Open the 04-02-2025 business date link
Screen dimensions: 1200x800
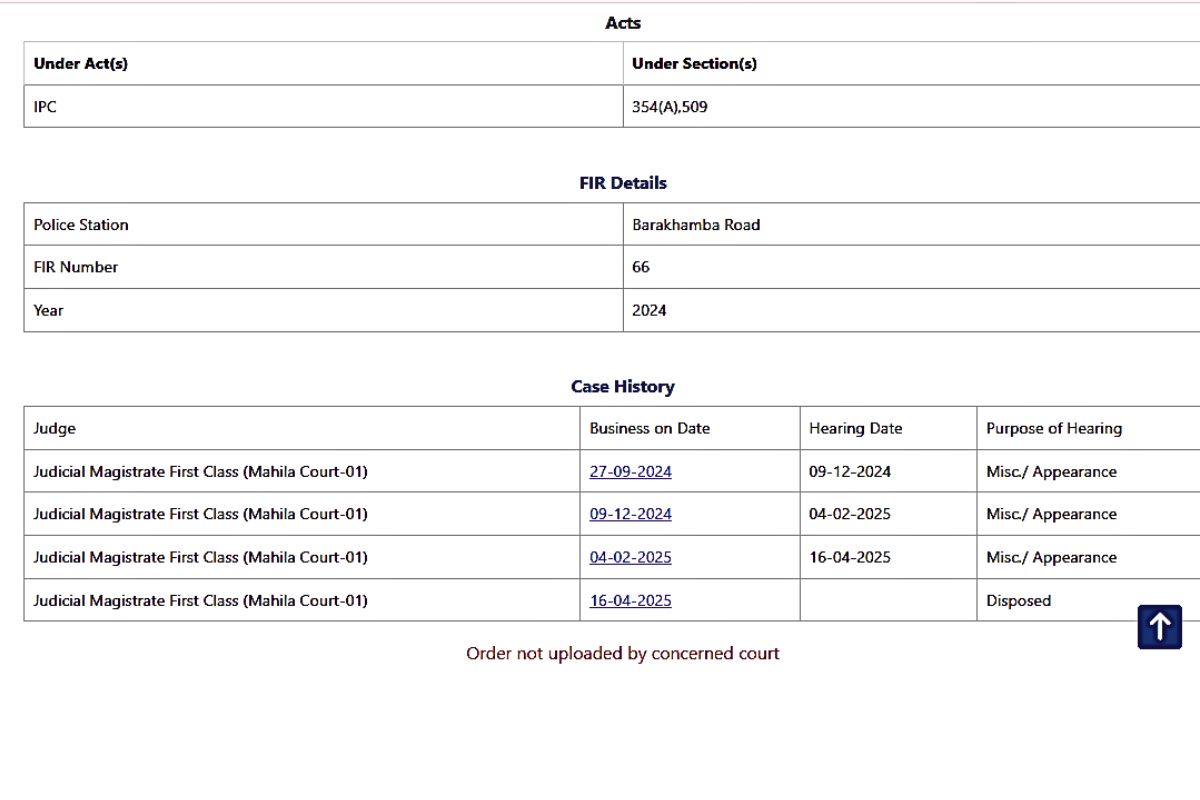click(630, 557)
